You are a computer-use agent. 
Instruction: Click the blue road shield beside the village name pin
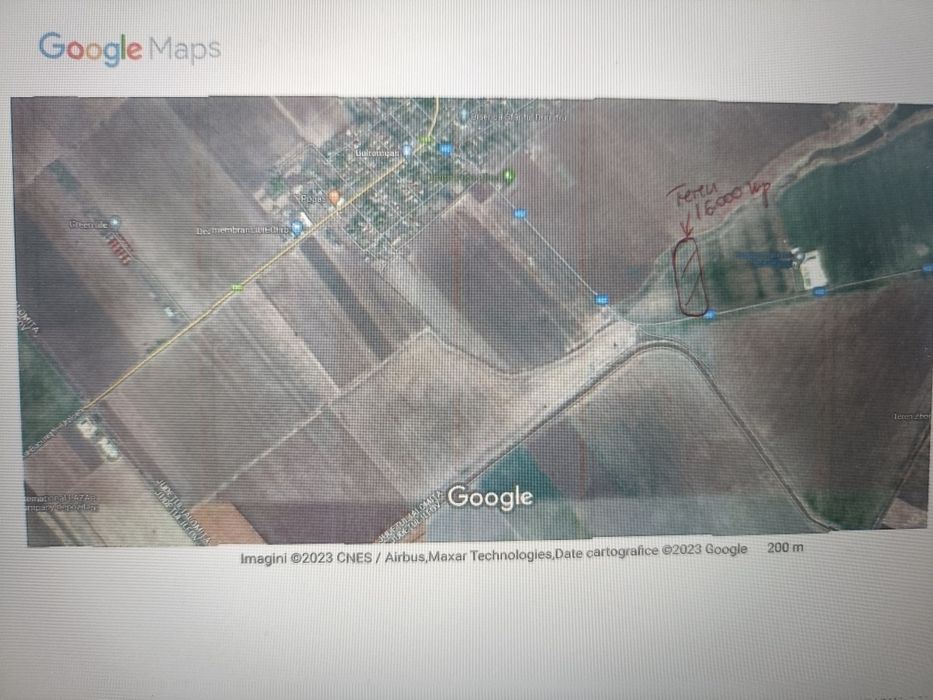pos(446,149)
